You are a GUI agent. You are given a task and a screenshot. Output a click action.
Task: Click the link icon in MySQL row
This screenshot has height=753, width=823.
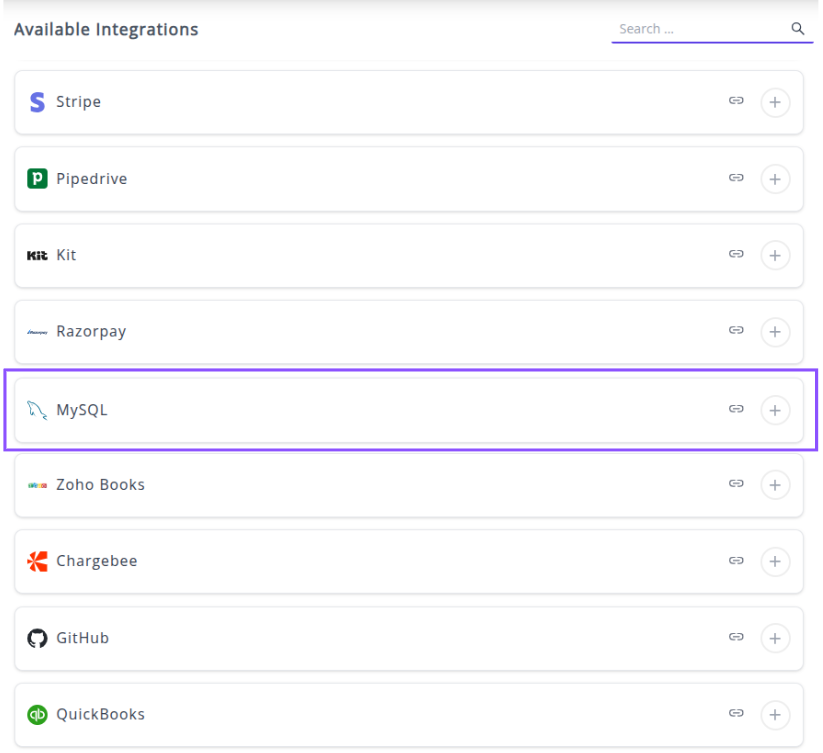click(736, 409)
